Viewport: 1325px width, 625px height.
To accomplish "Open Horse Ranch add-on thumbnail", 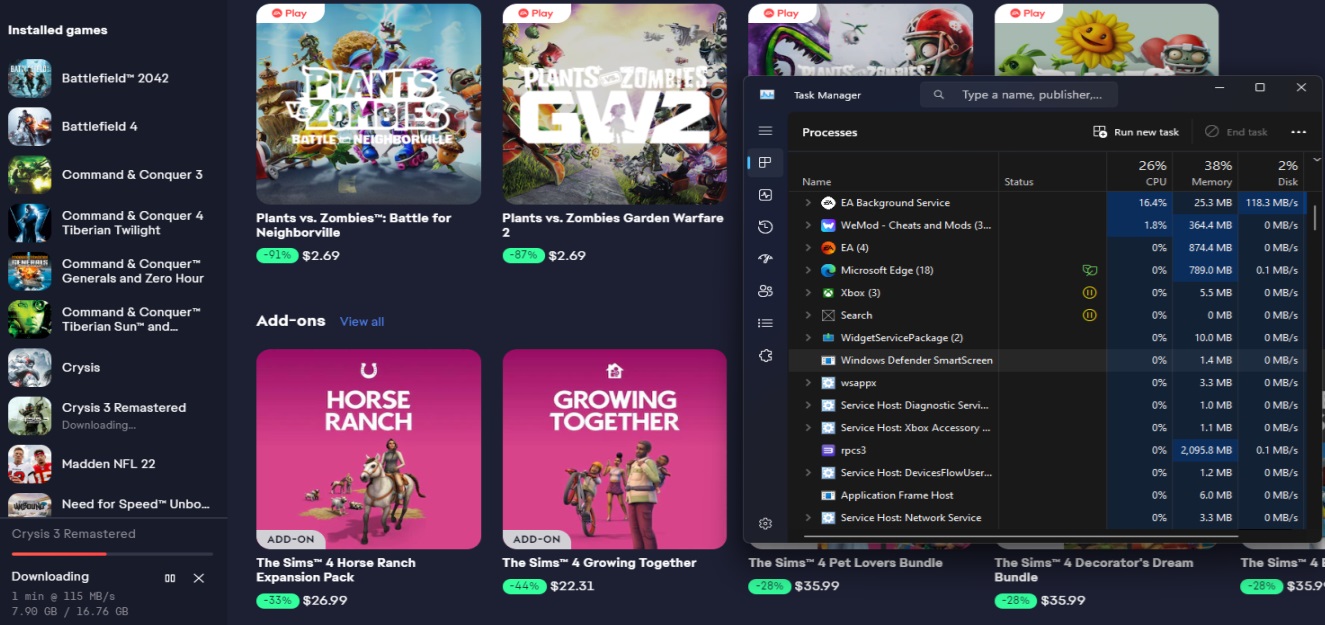I will click(369, 449).
